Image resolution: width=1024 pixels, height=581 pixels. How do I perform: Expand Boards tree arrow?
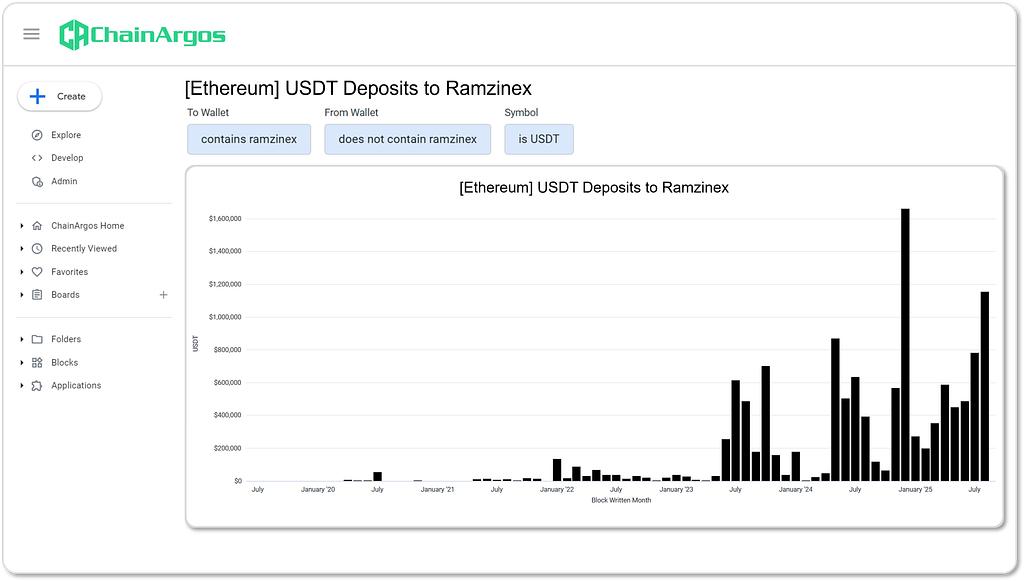tap(22, 295)
